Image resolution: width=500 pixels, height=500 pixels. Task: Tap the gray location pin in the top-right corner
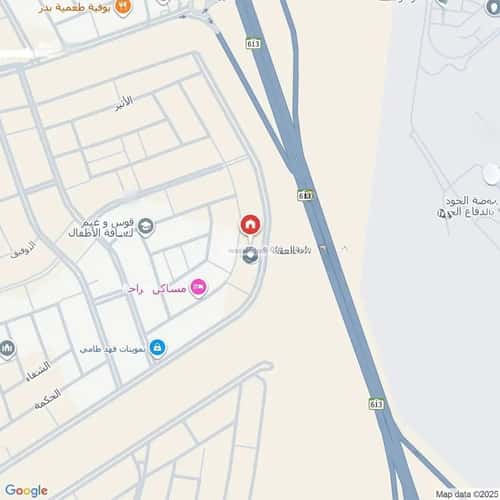tap(494, 7)
